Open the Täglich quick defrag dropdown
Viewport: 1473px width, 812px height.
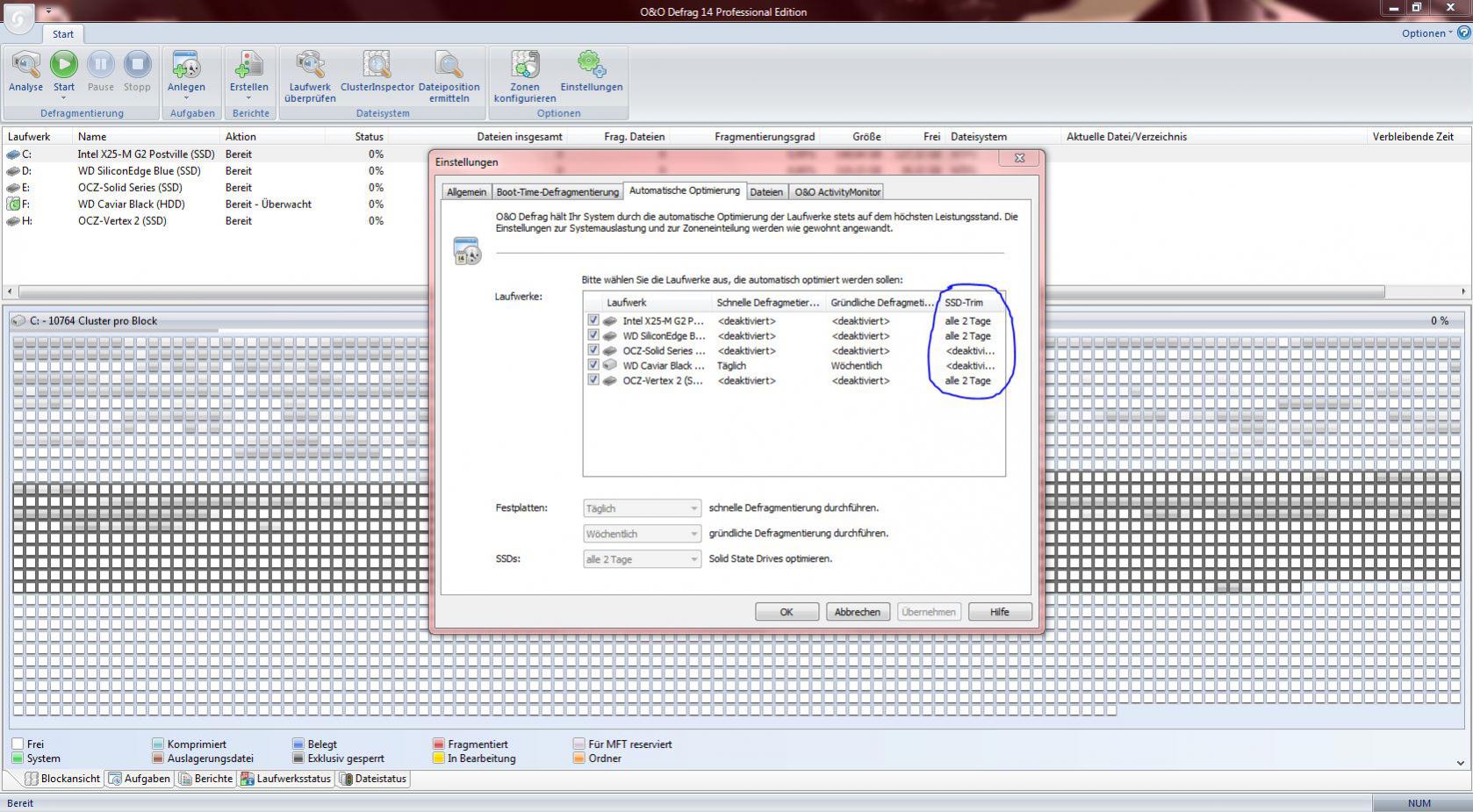tap(642, 508)
